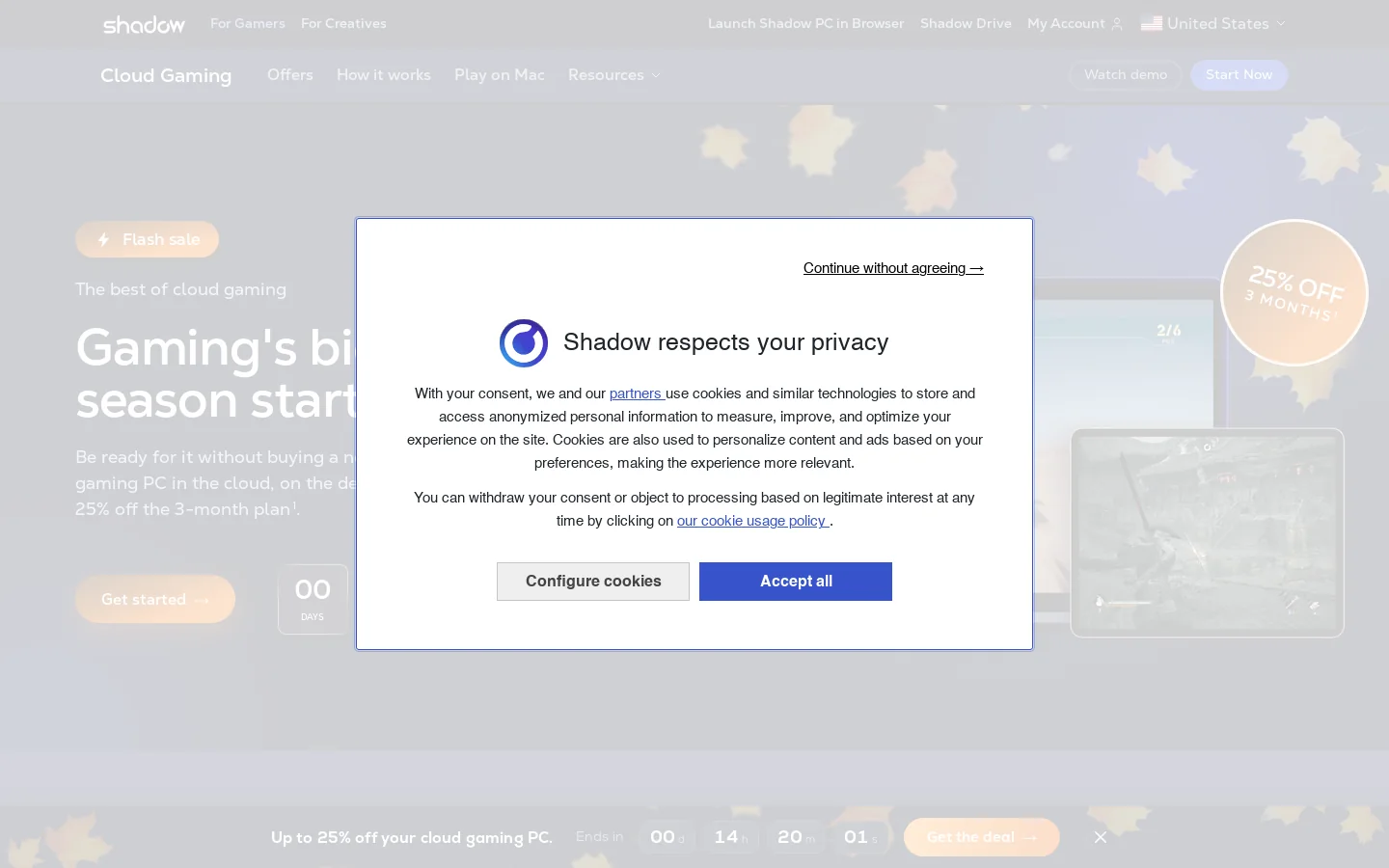Screen dimensions: 1389x868
Task: Click the Get started button
Action: click(x=155, y=599)
